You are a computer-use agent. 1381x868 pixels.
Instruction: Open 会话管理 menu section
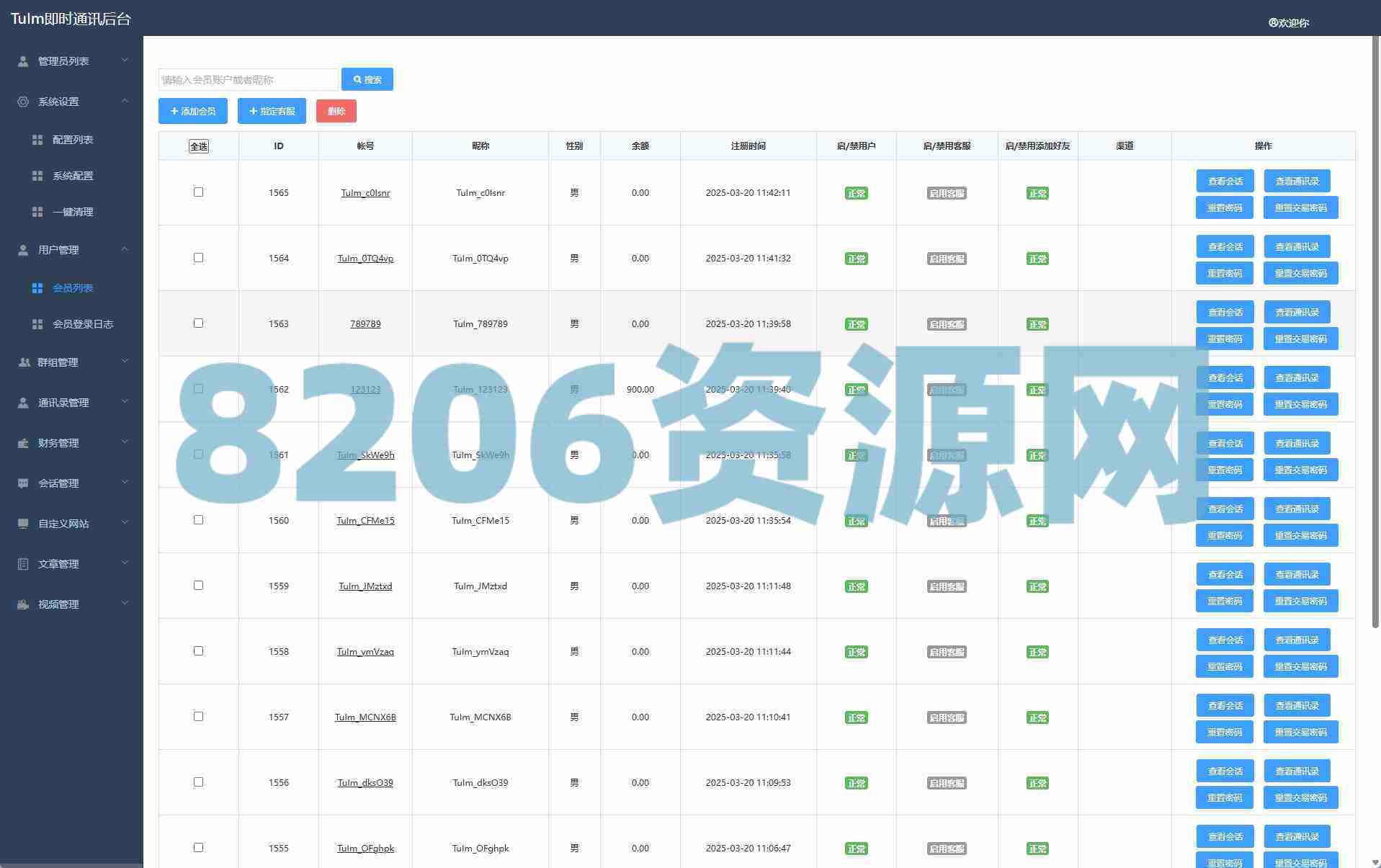click(72, 483)
